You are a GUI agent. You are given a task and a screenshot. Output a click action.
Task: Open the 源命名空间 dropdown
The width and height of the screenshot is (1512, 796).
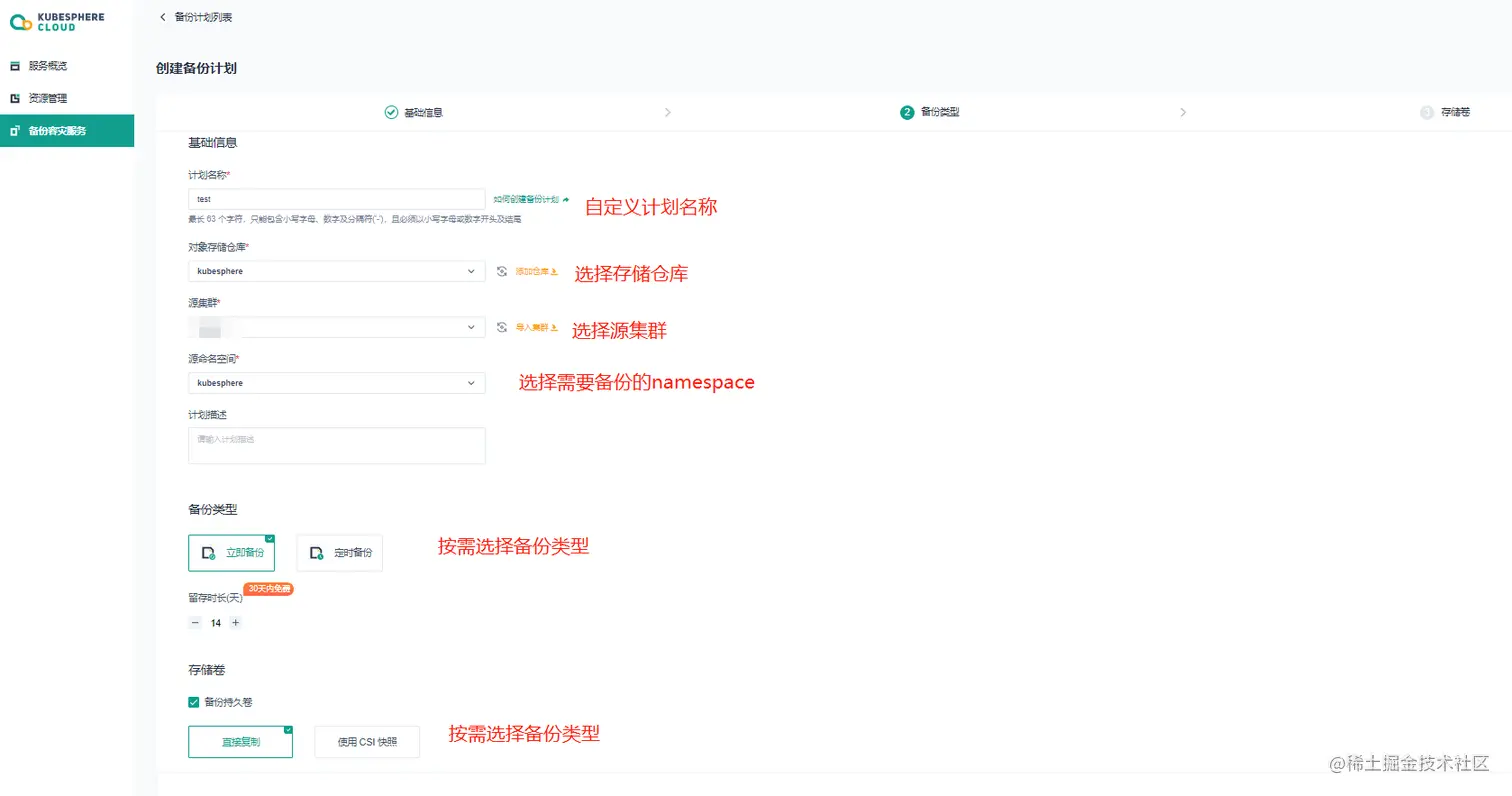[x=337, y=383]
